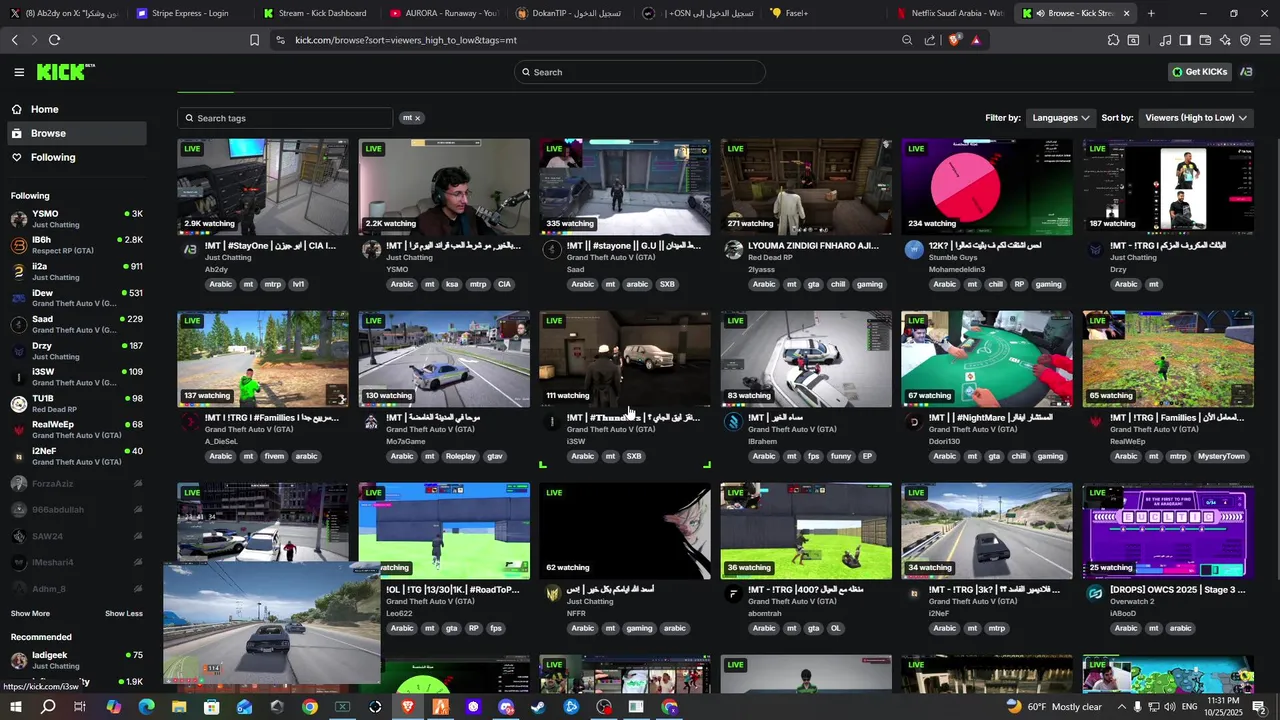The image size is (1280, 720).
Task: Go back using the browser back arrow
Action: [x=14, y=40]
